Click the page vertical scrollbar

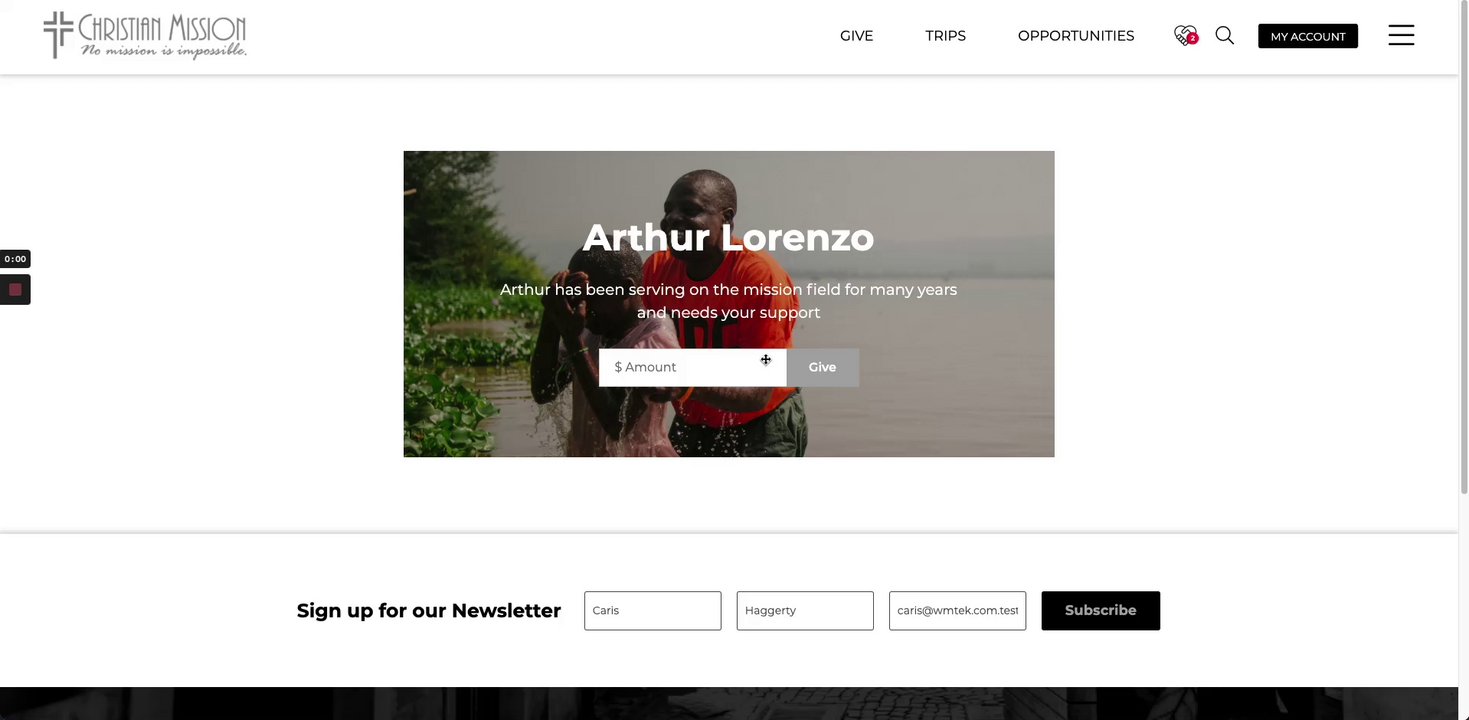[1463, 360]
